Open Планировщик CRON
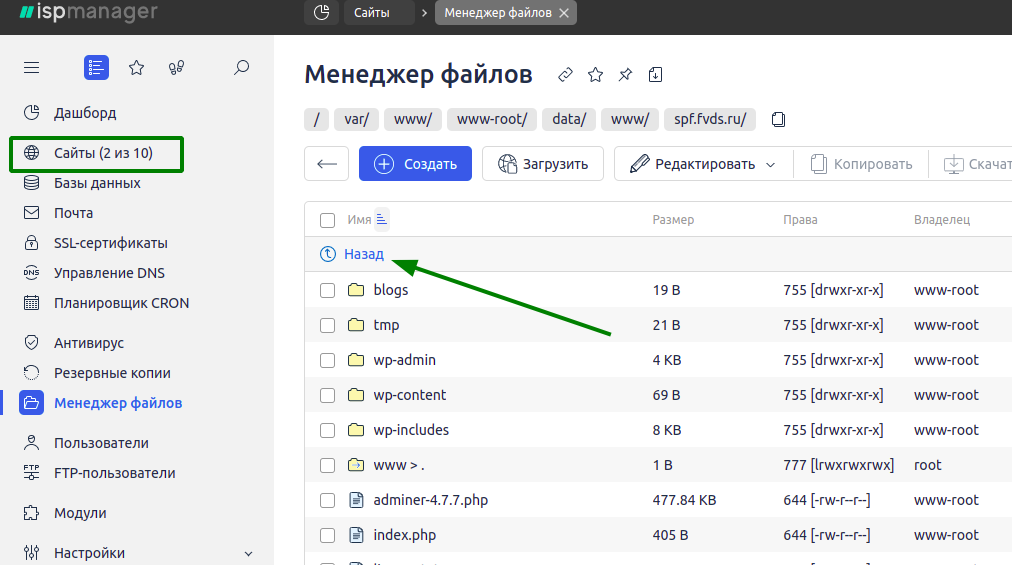The width and height of the screenshot is (1012, 565). pyautogui.click(x=122, y=303)
